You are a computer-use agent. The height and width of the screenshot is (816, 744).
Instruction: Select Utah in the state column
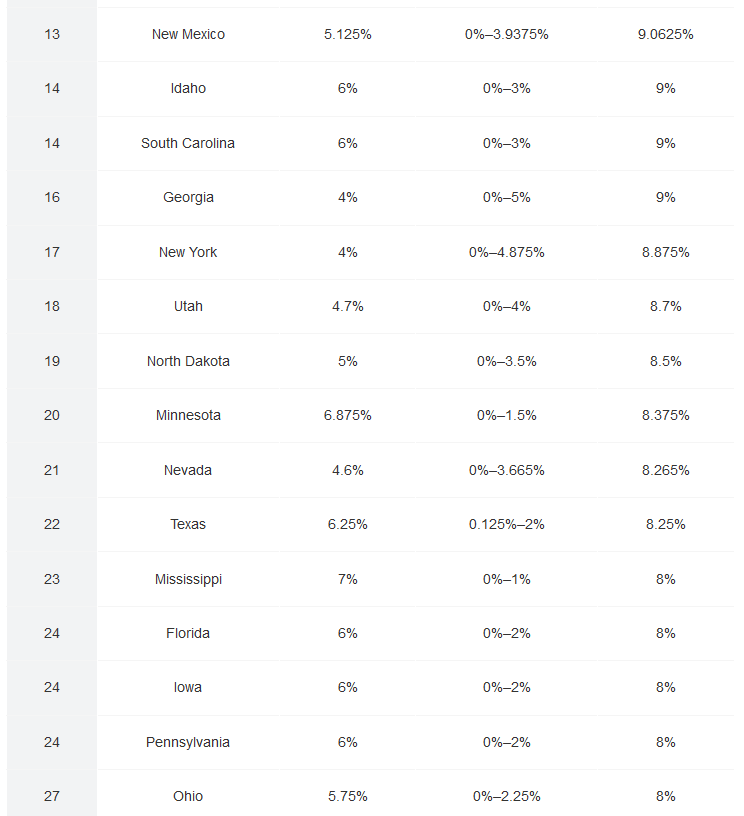[x=188, y=306]
